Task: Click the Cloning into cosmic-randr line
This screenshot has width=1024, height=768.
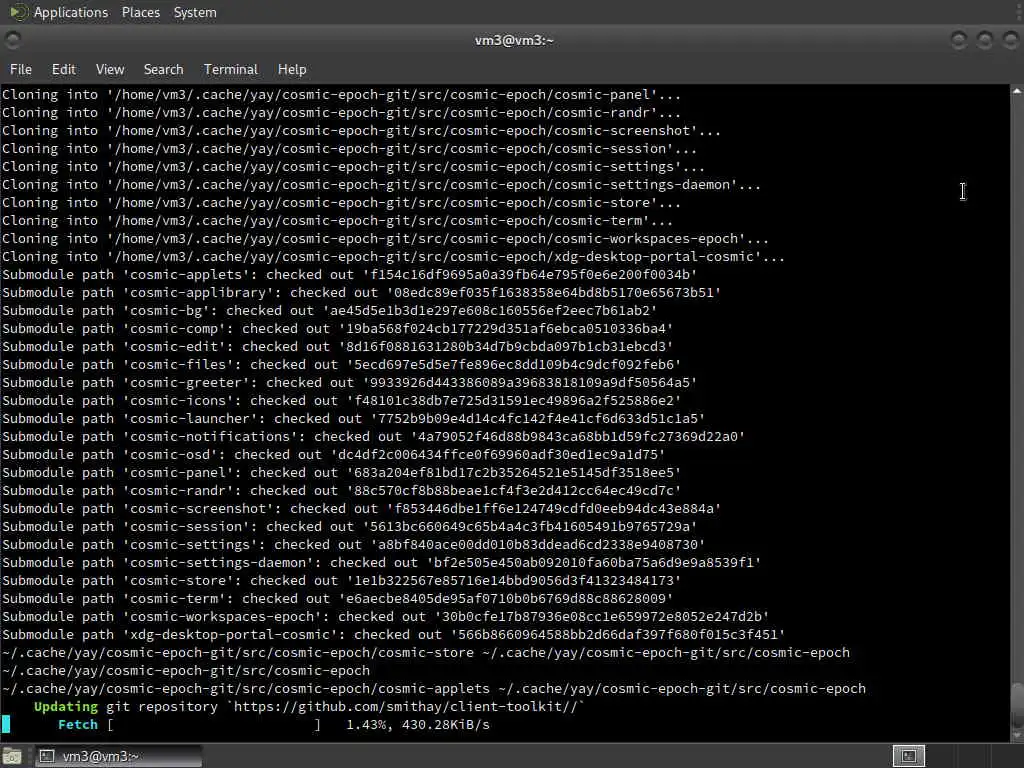Action: (342, 112)
